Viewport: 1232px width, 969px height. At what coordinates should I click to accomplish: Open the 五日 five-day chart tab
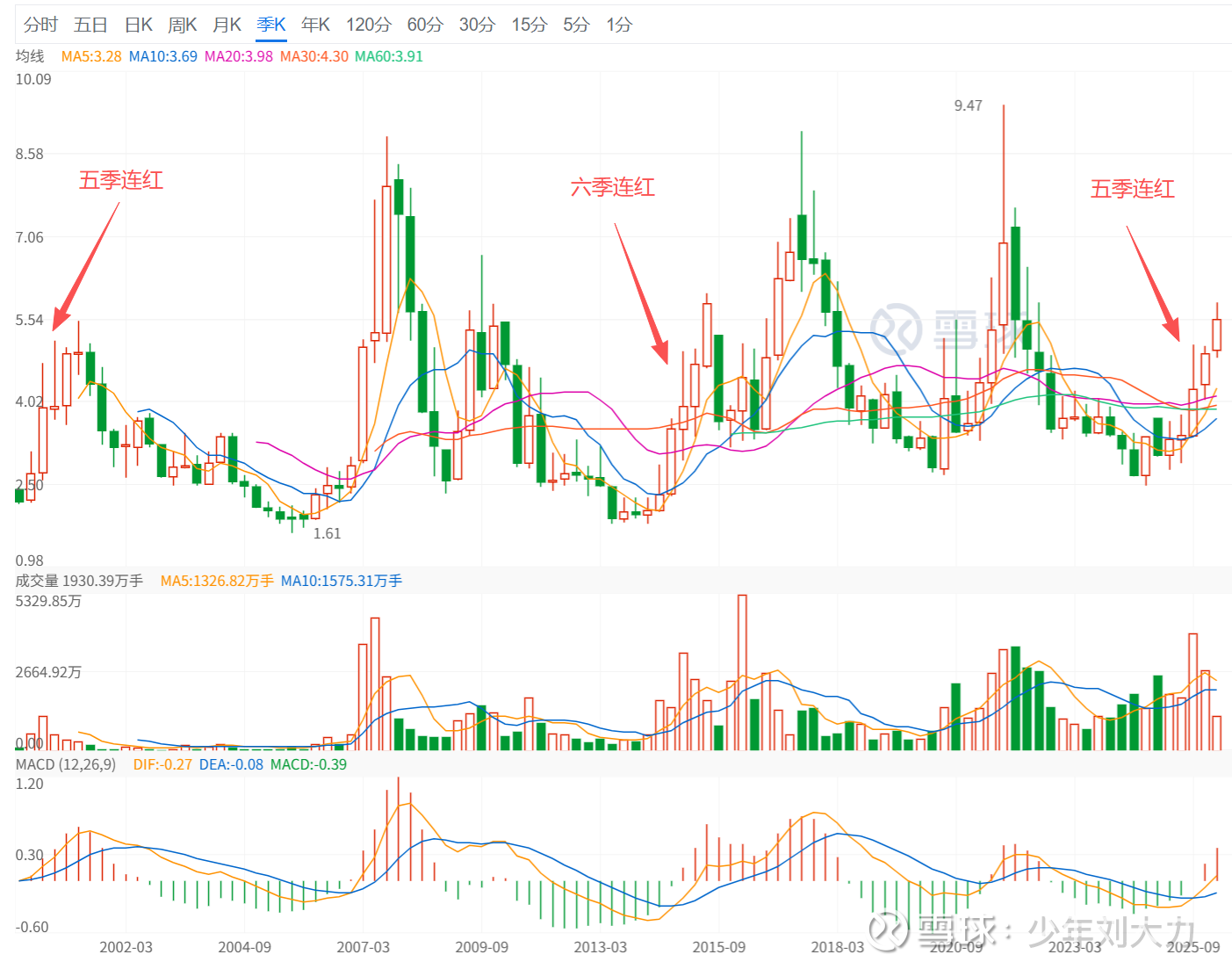click(90, 25)
